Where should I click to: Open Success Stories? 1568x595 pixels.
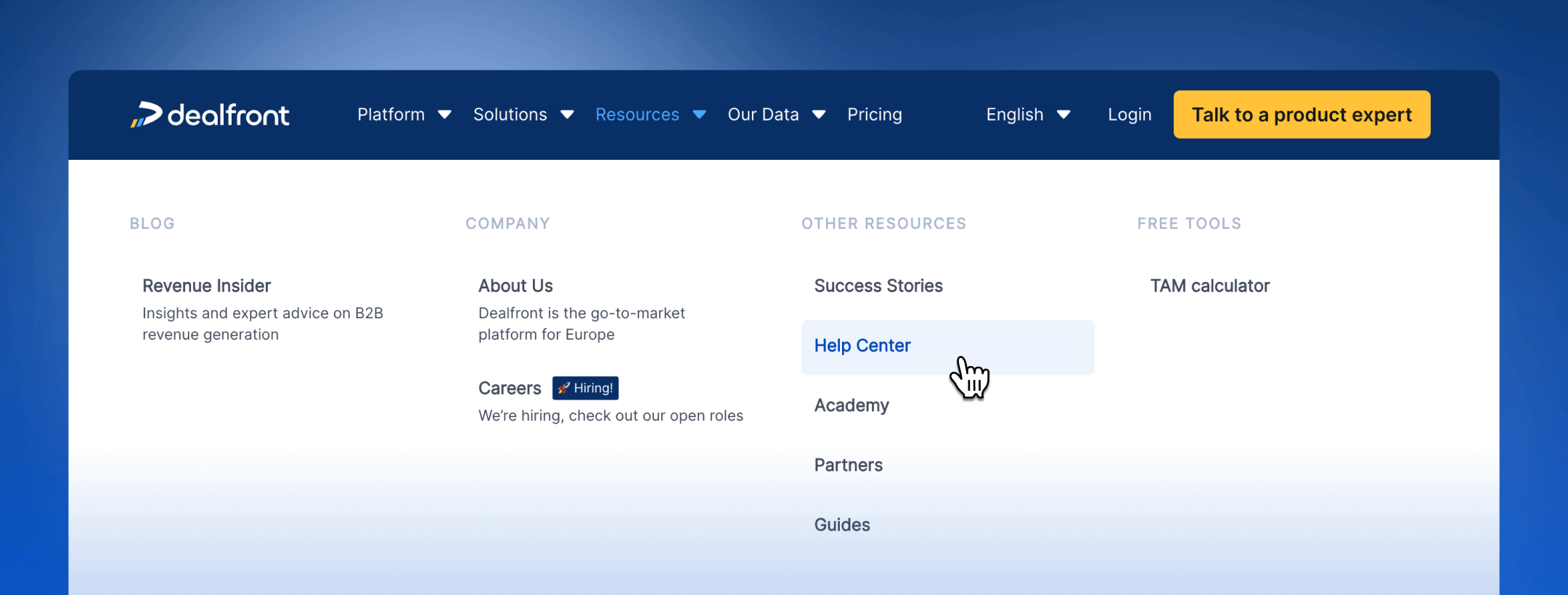[878, 286]
